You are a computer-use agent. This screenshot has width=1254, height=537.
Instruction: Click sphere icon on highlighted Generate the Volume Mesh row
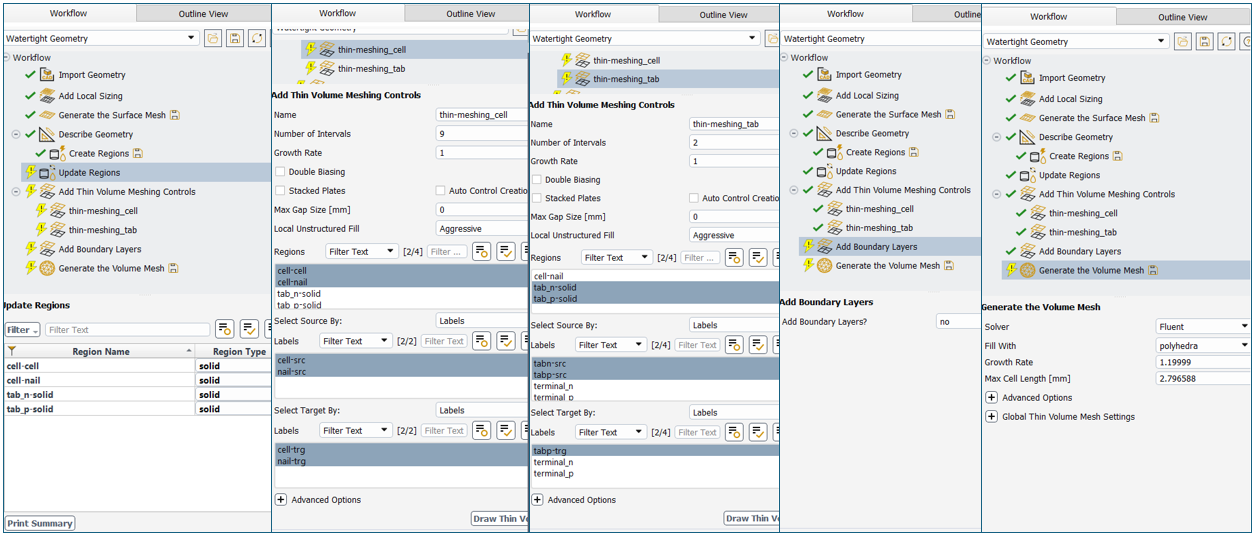coord(1027,270)
